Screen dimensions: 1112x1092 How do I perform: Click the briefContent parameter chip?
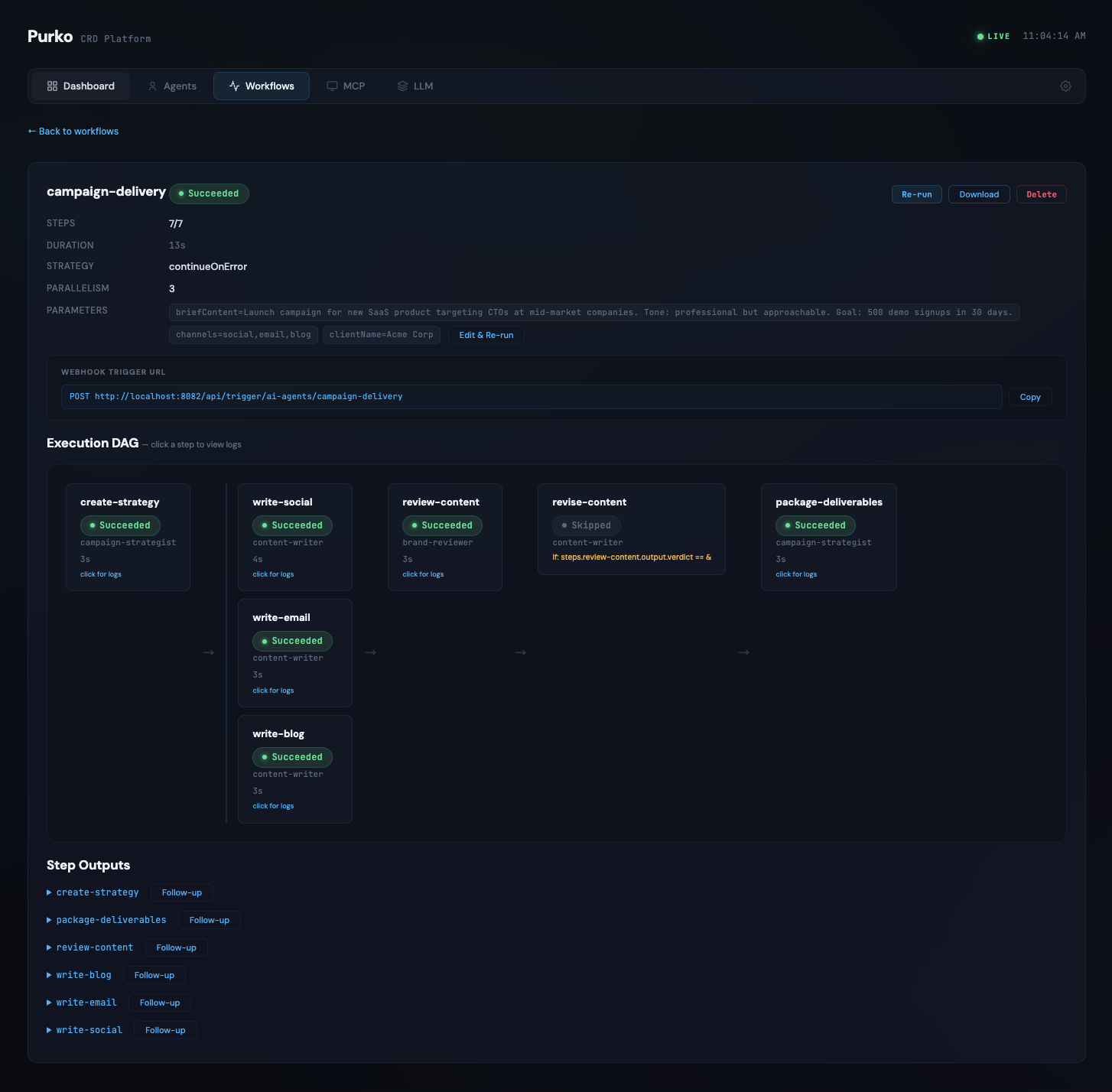(x=594, y=312)
